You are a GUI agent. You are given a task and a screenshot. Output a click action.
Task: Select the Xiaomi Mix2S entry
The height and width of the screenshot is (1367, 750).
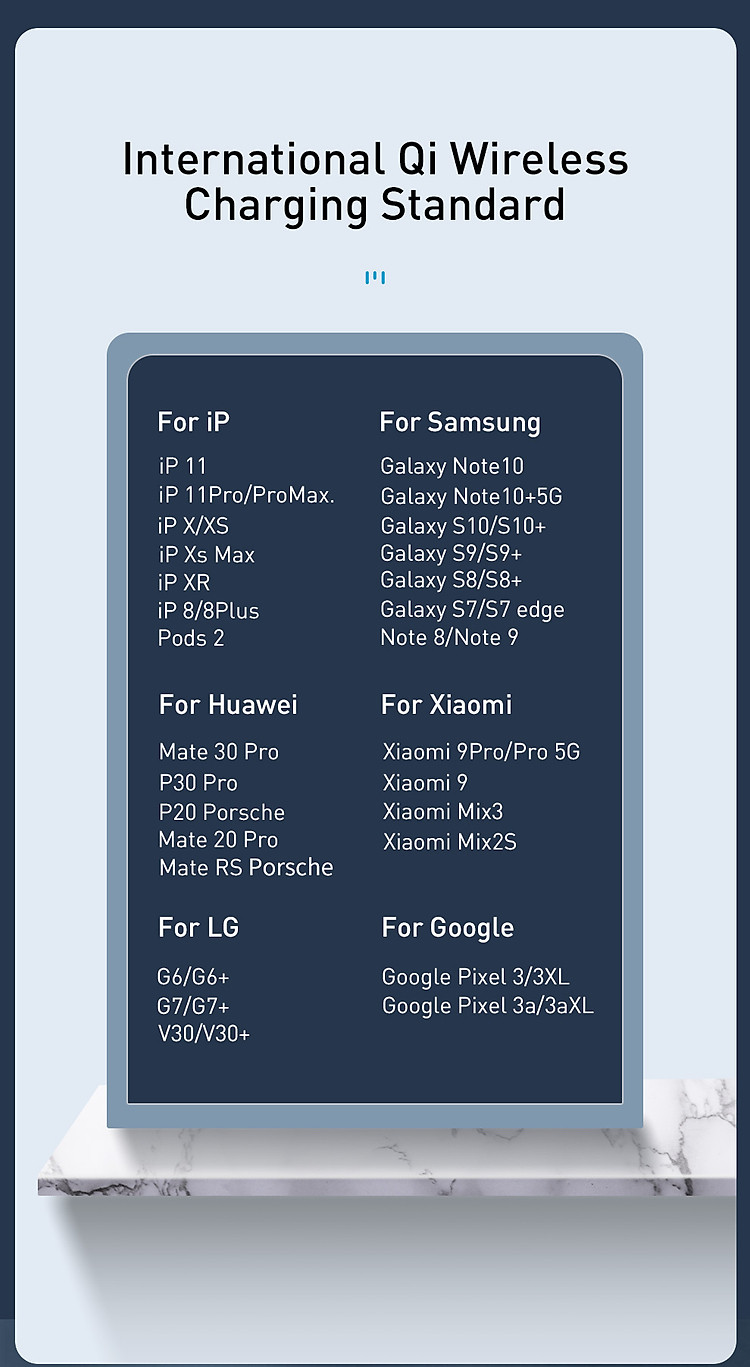(x=450, y=841)
